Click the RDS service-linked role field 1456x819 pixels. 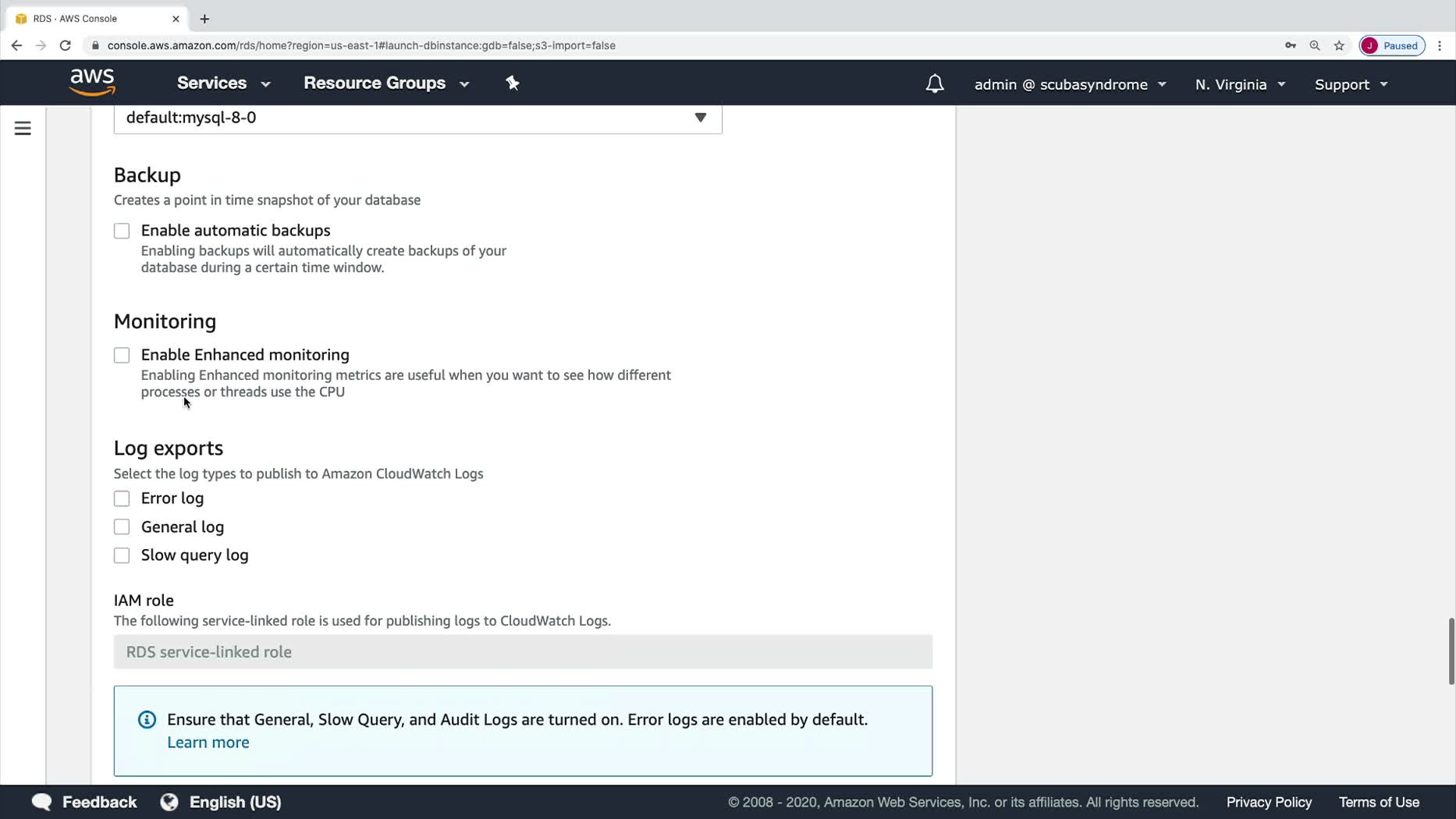coord(523,652)
